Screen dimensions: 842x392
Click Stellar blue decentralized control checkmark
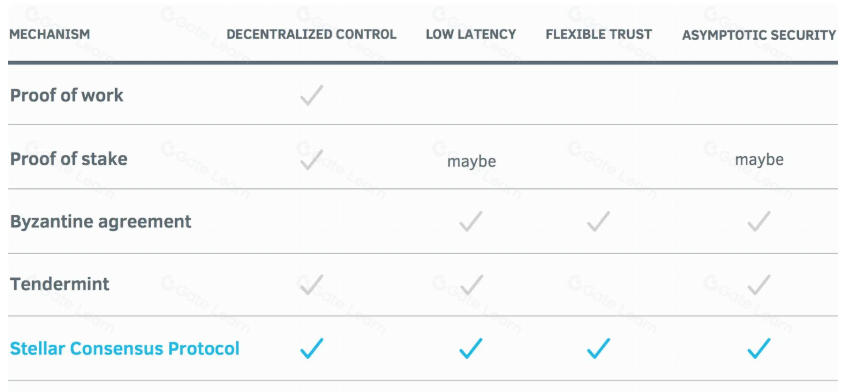point(311,348)
